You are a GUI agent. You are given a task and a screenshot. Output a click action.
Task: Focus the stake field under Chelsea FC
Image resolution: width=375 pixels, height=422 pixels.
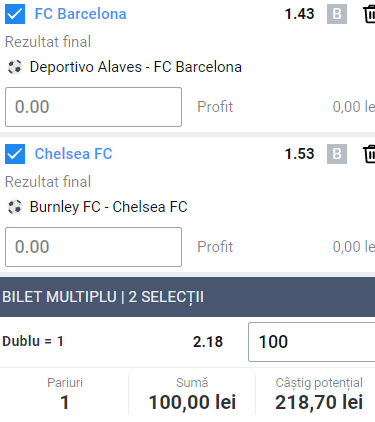[93, 247]
